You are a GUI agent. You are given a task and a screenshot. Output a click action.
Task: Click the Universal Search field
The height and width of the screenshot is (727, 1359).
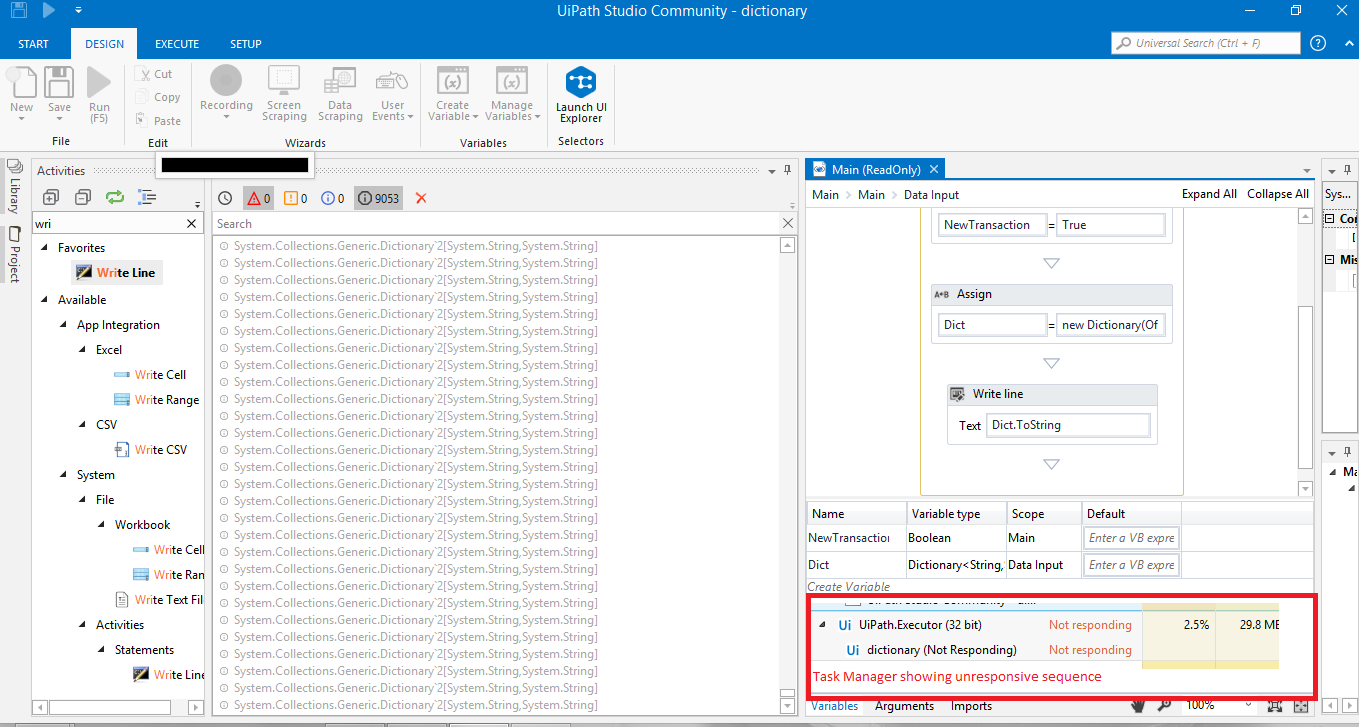1205,43
